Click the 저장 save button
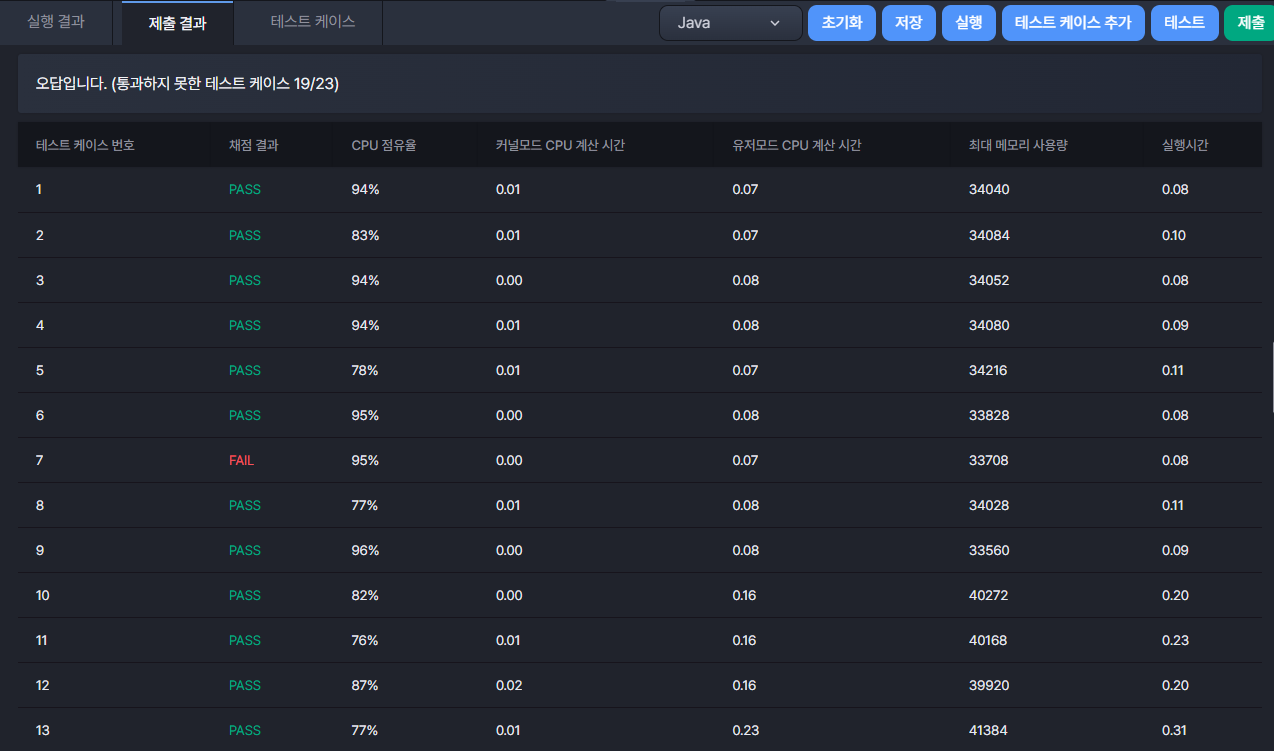 pyautogui.click(x=909, y=23)
